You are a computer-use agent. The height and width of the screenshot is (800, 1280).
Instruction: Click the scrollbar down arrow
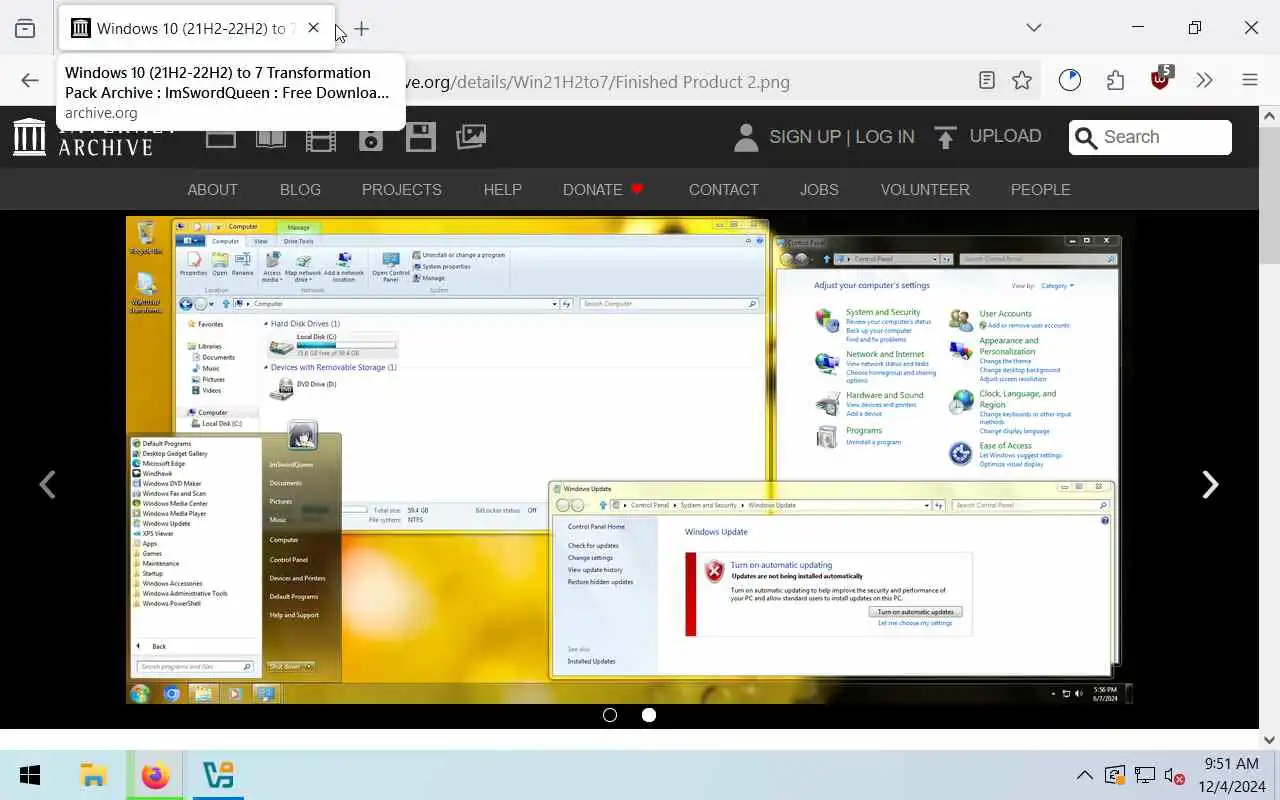[1269, 740]
